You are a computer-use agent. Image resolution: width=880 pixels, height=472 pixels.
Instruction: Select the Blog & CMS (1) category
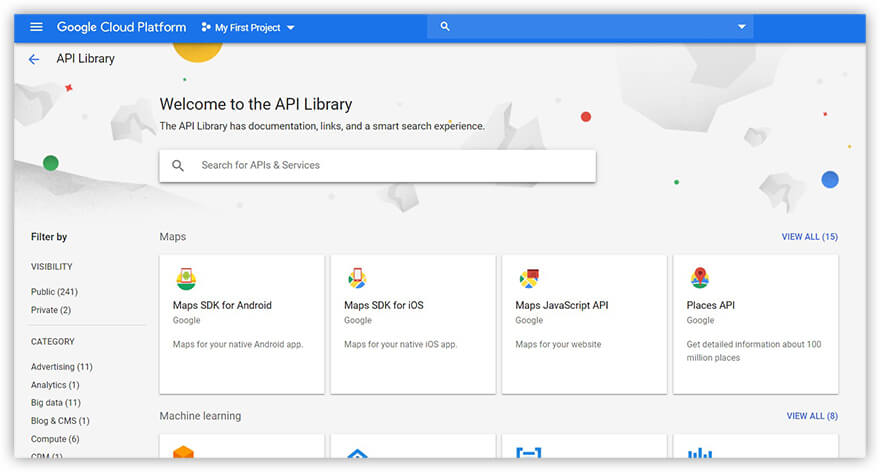60,421
